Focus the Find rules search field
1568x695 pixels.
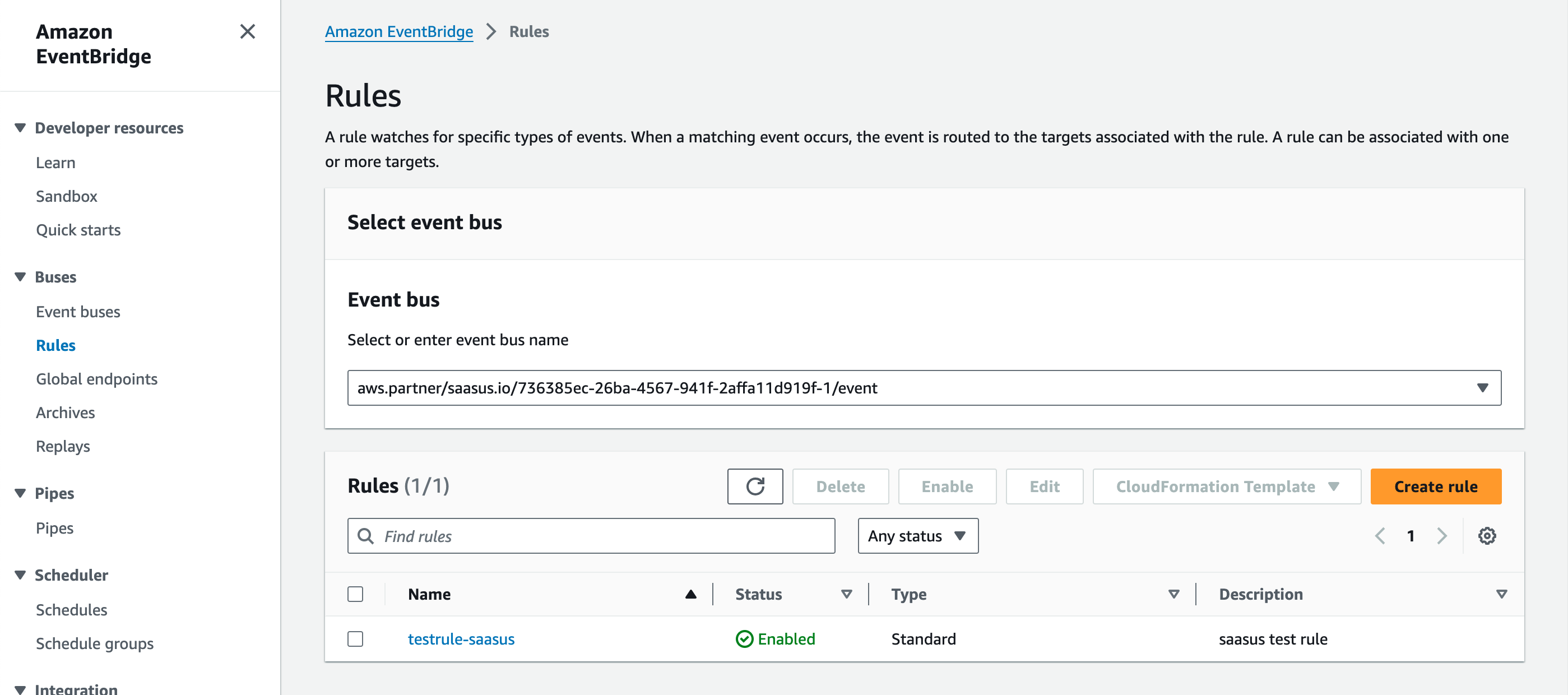pyautogui.click(x=591, y=536)
